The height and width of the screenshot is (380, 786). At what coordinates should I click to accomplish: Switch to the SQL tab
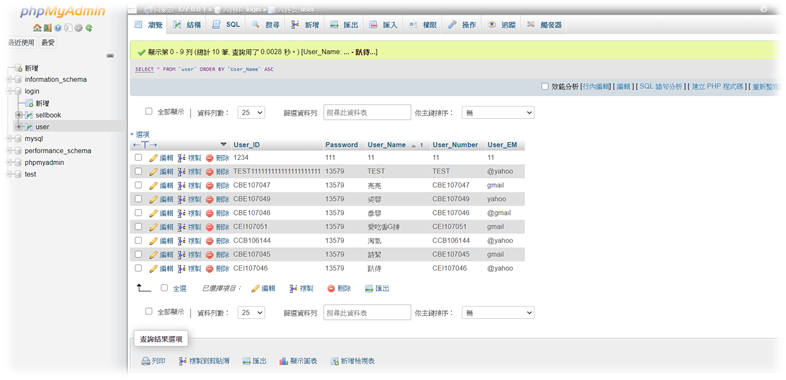click(x=226, y=25)
